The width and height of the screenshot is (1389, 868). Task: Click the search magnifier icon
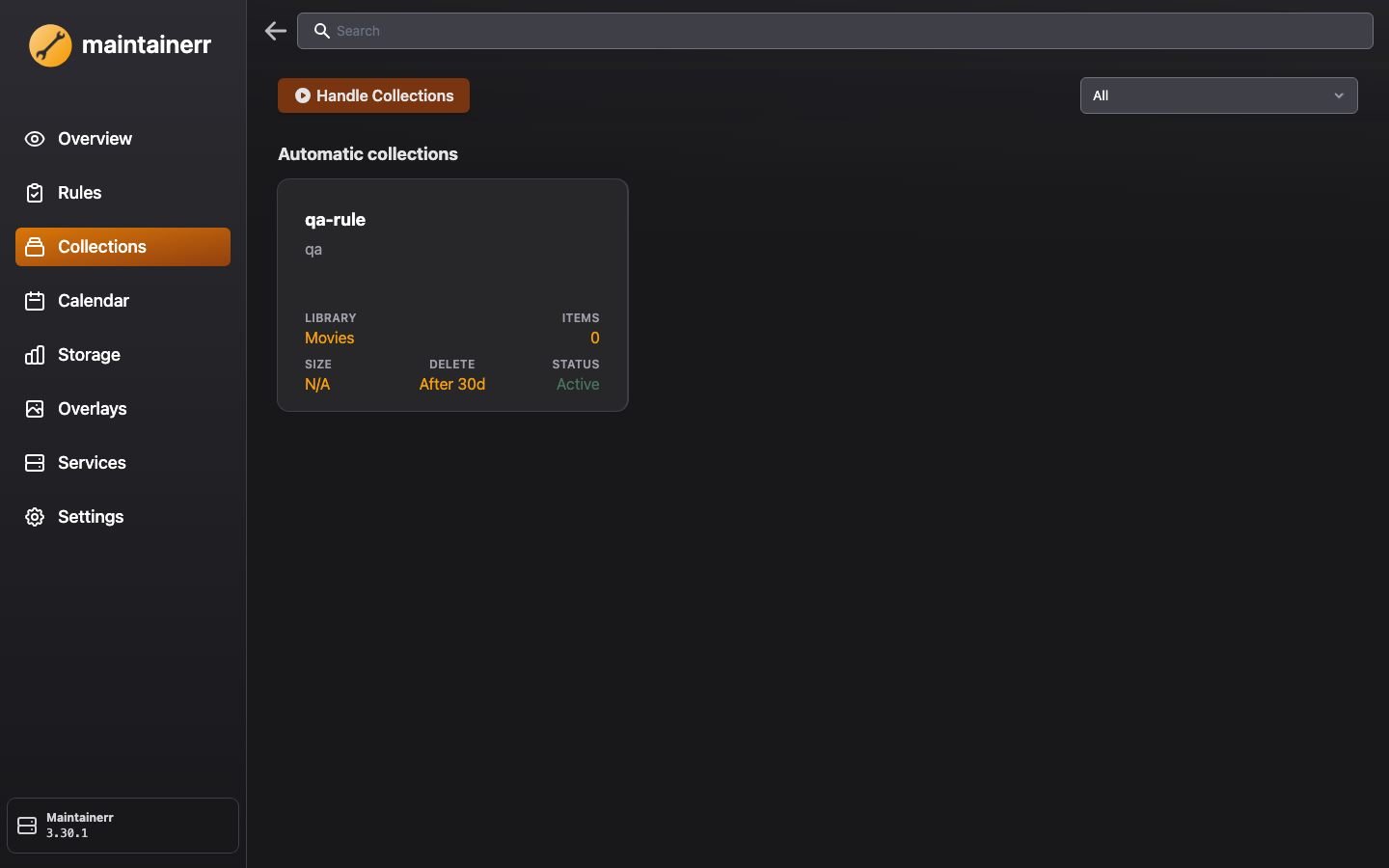point(322,31)
